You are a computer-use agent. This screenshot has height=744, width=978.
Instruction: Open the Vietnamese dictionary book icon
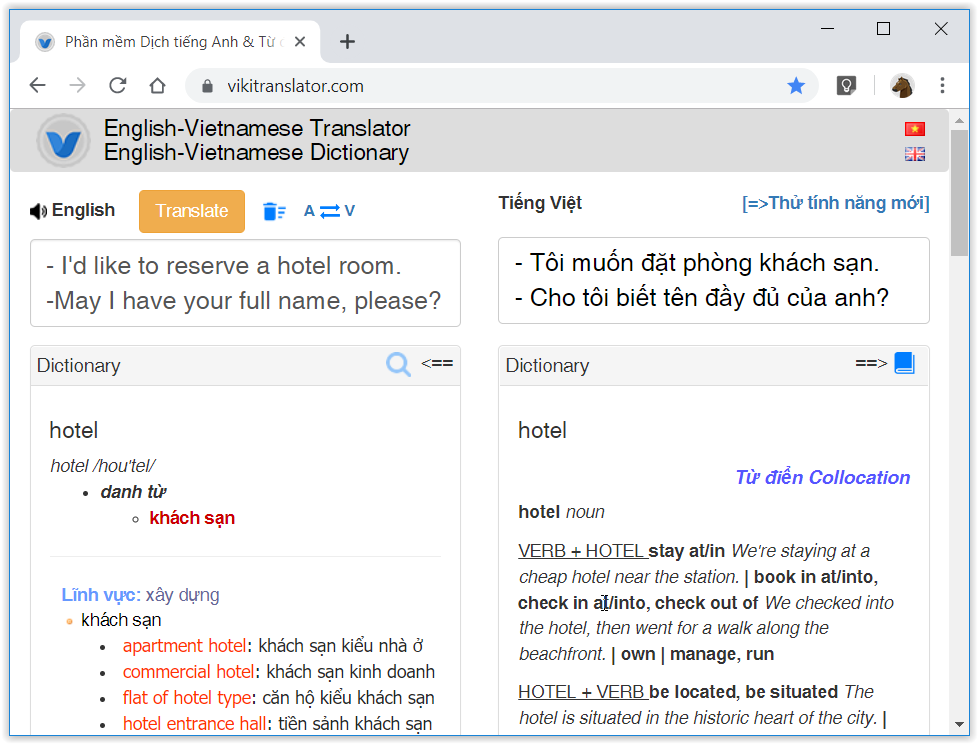(x=905, y=363)
